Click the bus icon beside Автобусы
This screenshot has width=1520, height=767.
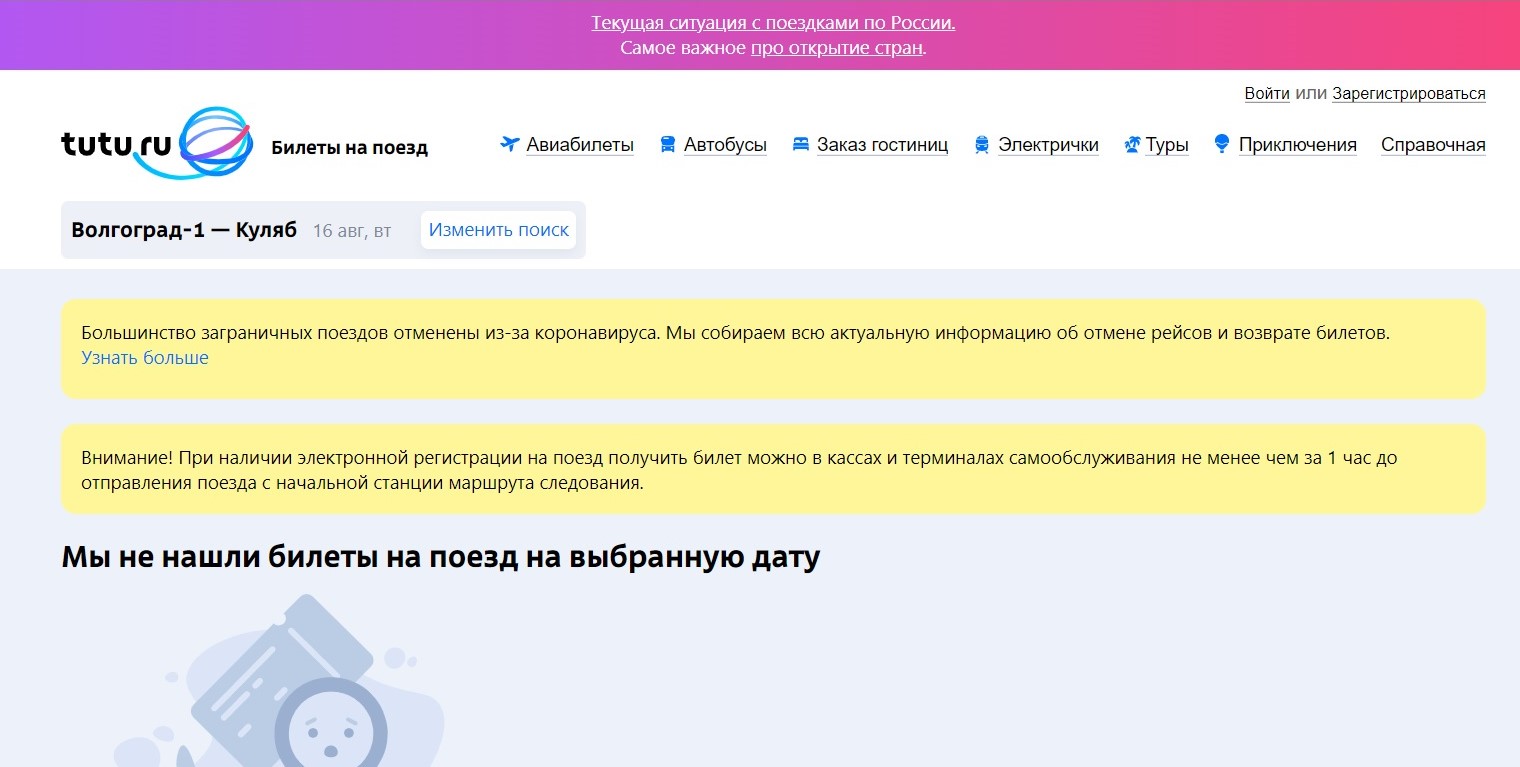click(668, 145)
